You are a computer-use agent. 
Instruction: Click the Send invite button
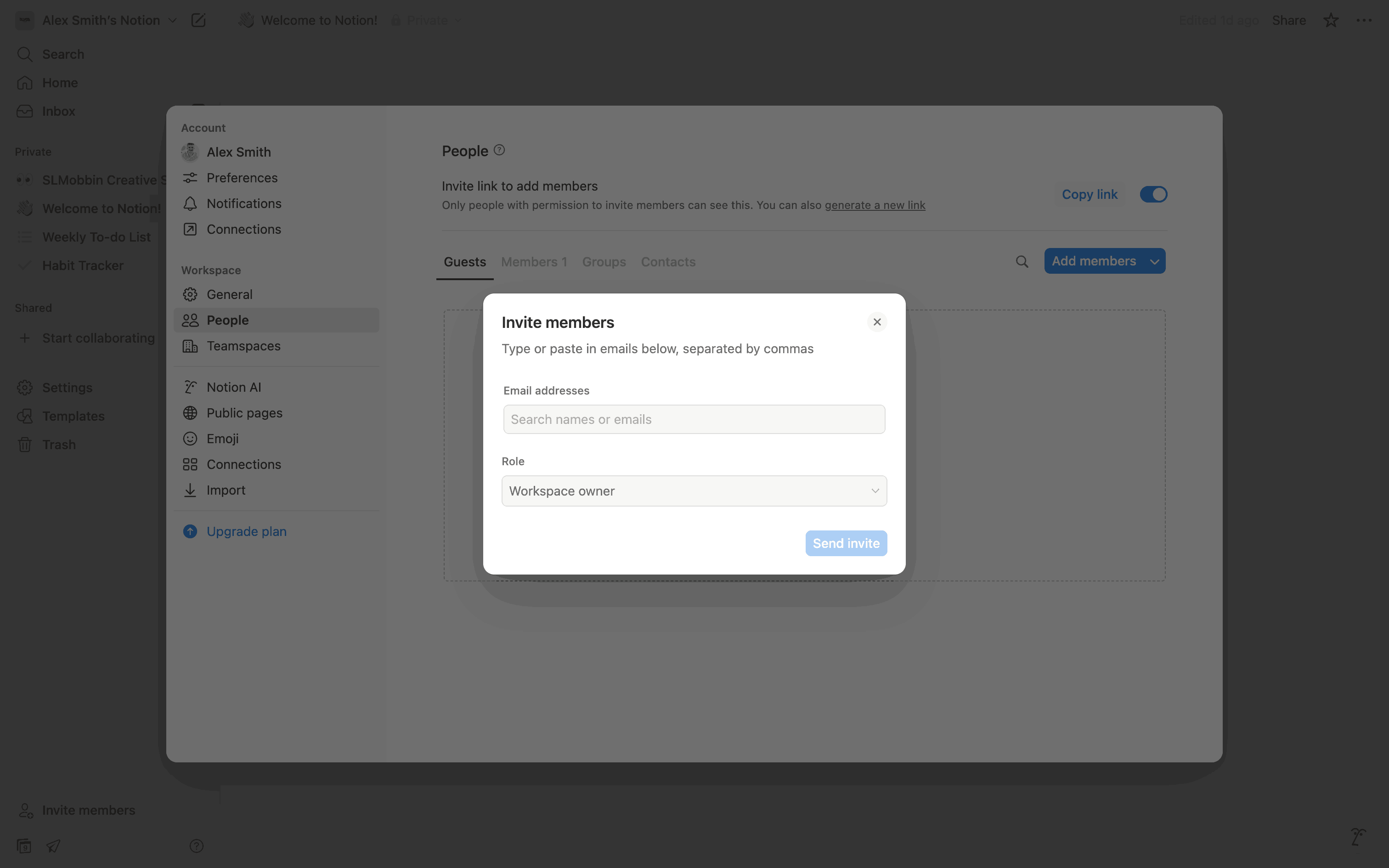(846, 543)
